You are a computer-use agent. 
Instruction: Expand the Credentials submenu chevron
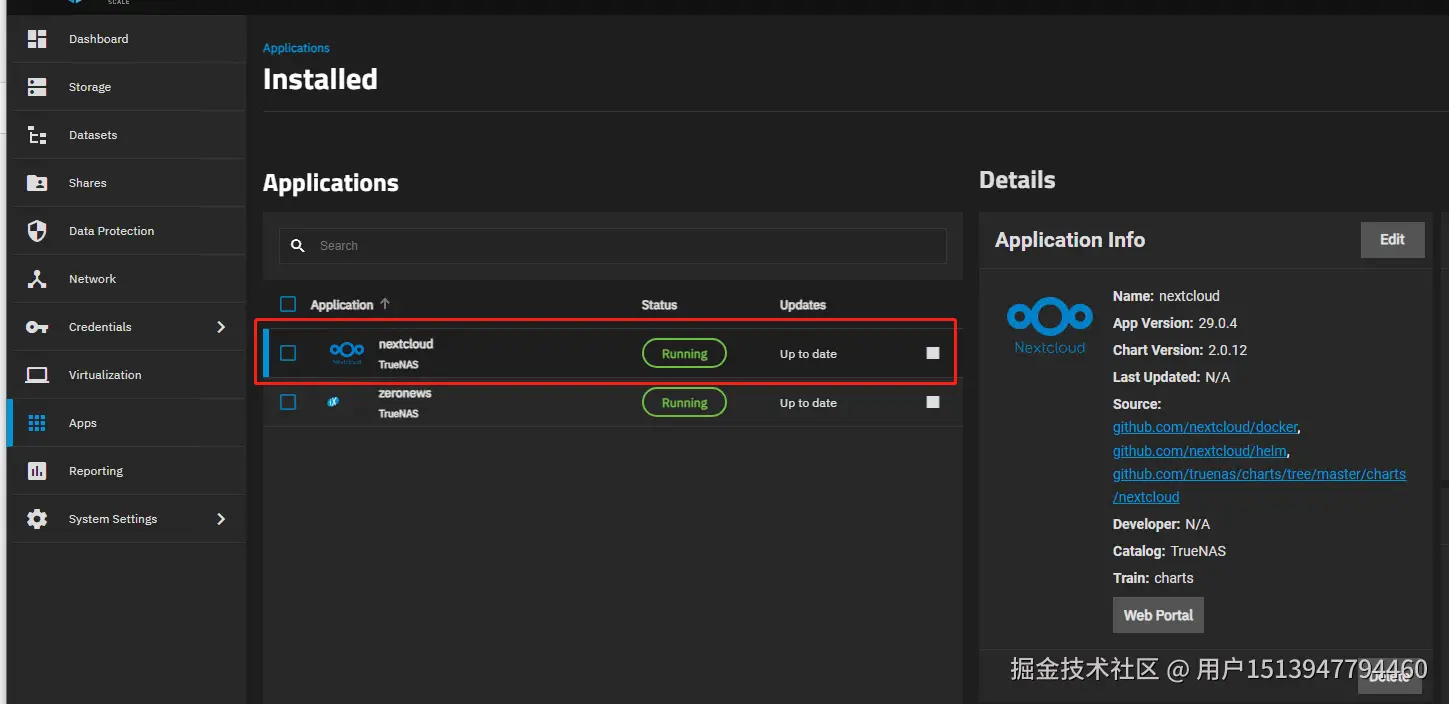click(x=221, y=327)
